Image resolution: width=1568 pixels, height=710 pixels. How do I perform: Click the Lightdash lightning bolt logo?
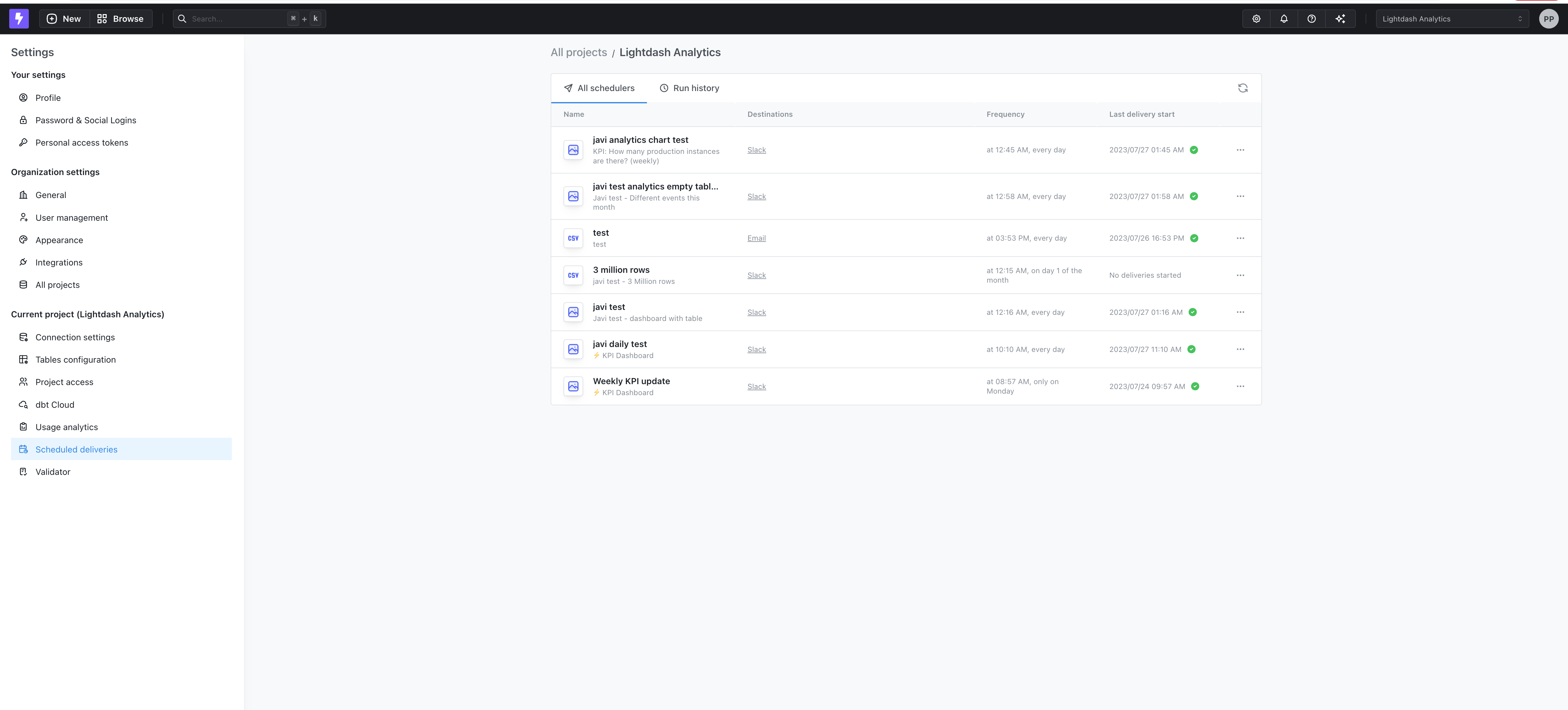tap(19, 18)
